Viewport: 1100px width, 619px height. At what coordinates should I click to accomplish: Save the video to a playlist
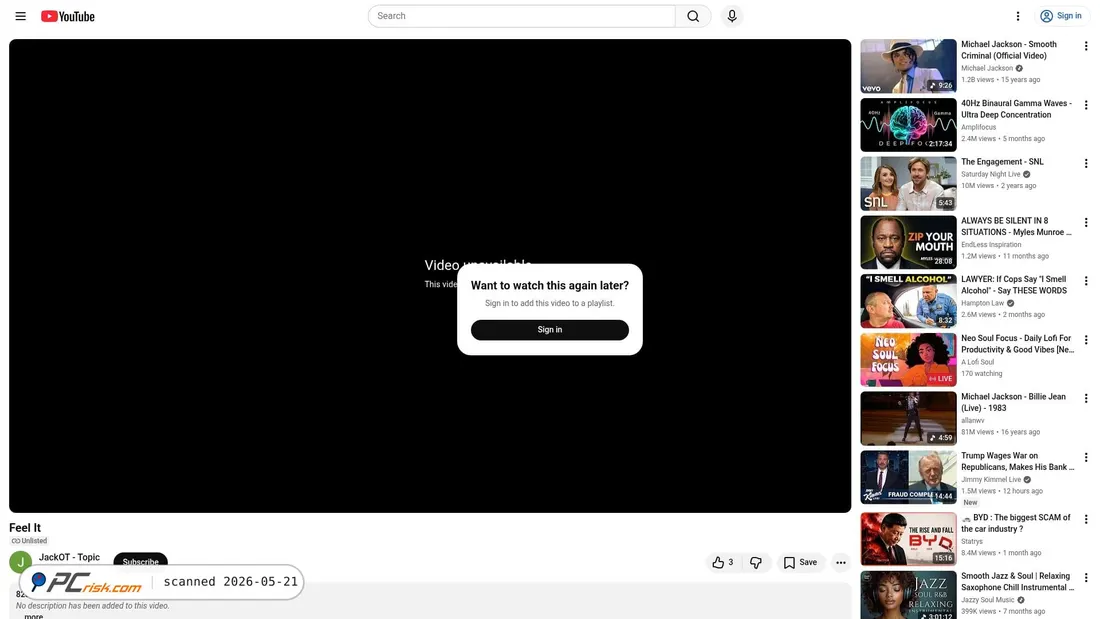click(x=800, y=562)
